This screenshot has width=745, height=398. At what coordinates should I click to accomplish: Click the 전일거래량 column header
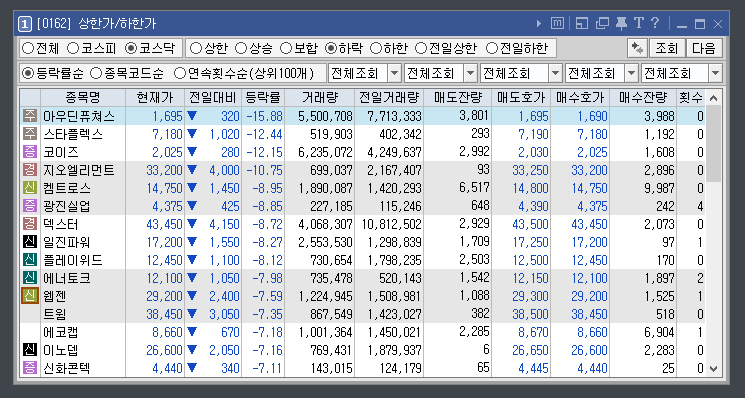389,98
